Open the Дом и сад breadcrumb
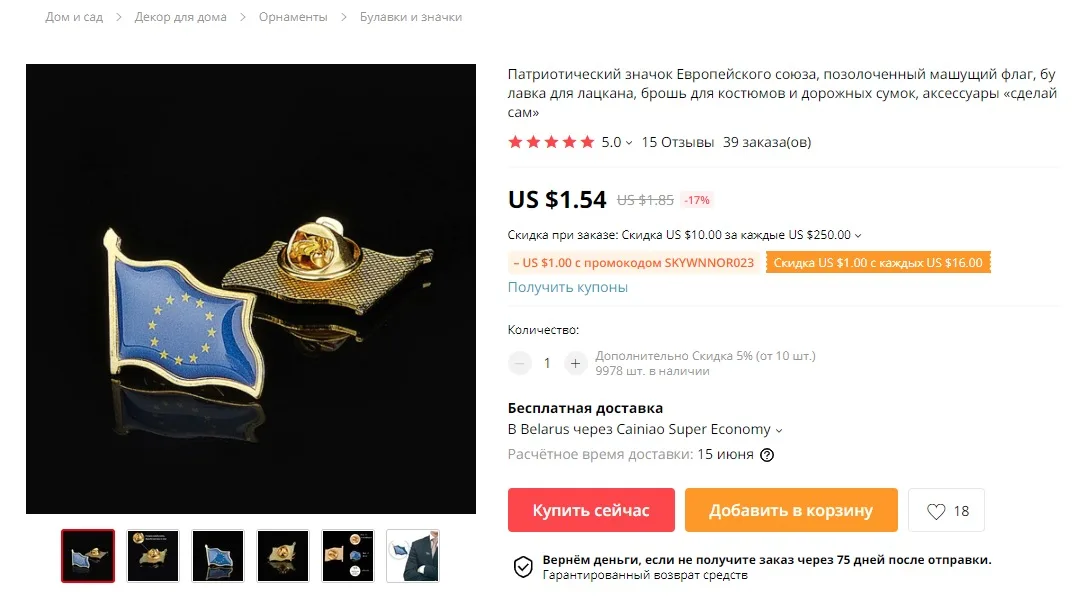Viewport: 1081px width, 598px height. pyautogui.click(x=74, y=17)
